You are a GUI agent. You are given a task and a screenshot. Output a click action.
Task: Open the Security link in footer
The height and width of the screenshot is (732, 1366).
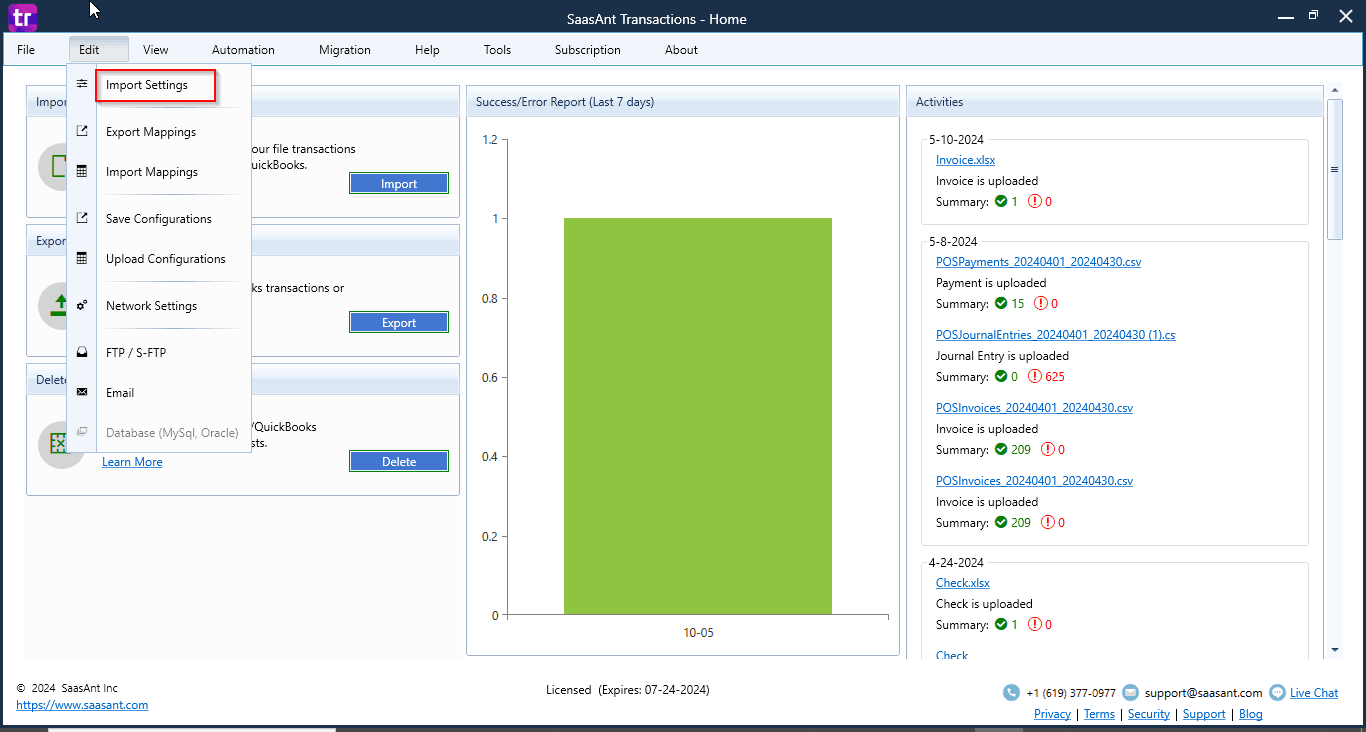click(1148, 714)
